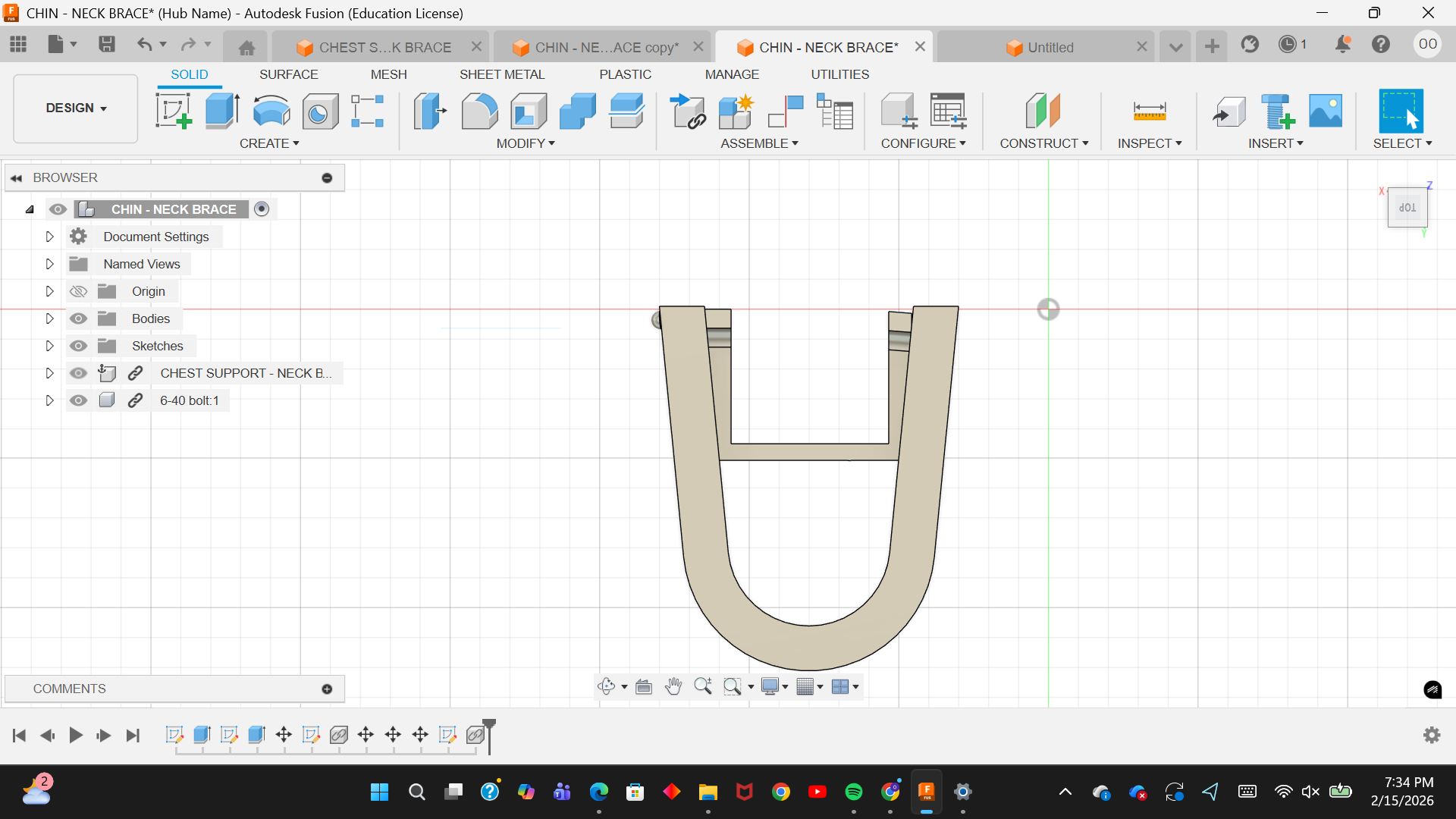Screen dimensions: 1456x819
Task: Select the Revolve tool
Action: coord(271,111)
